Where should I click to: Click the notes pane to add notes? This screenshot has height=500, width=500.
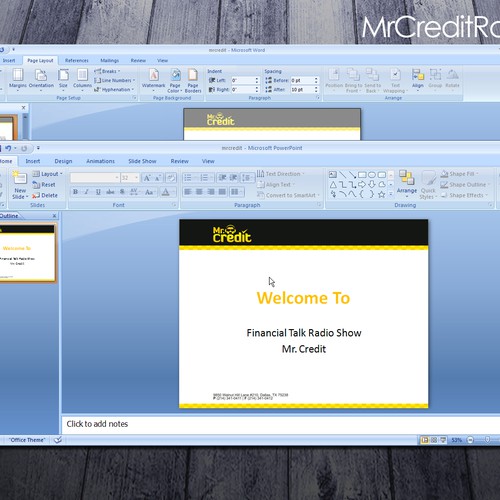click(281, 424)
